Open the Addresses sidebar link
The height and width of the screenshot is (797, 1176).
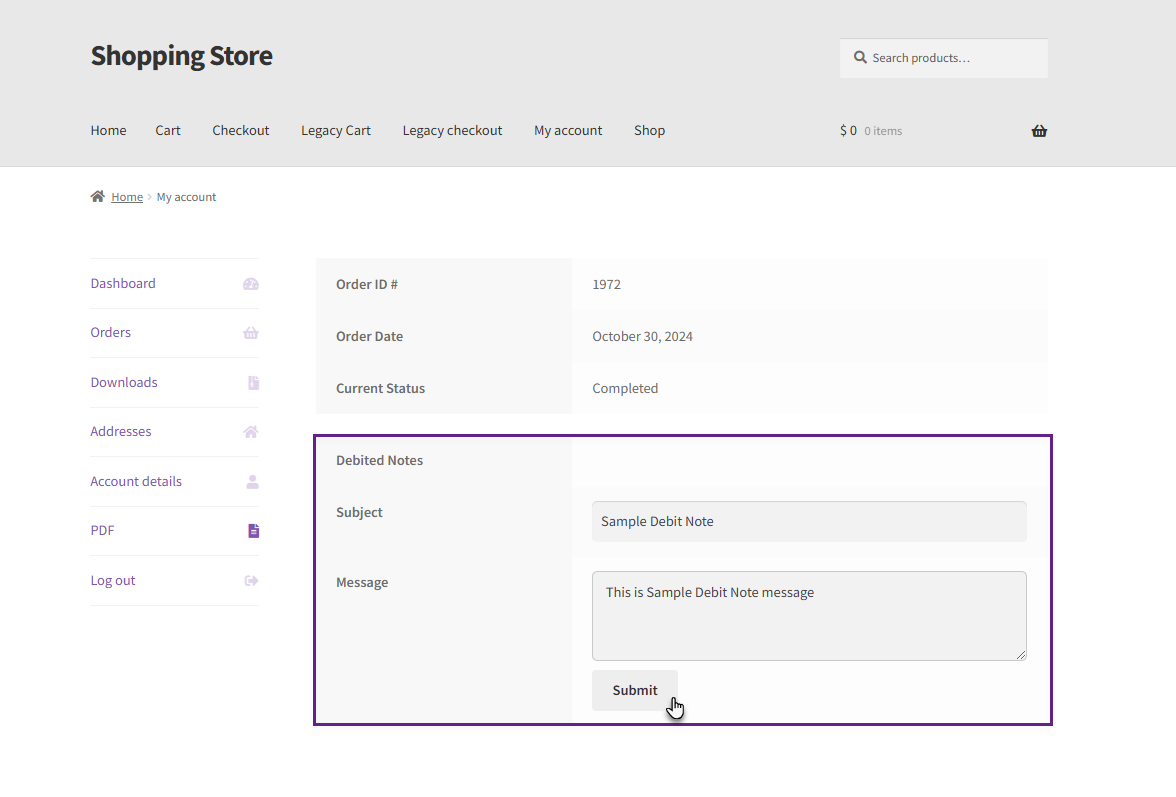[x=121, y=431]
